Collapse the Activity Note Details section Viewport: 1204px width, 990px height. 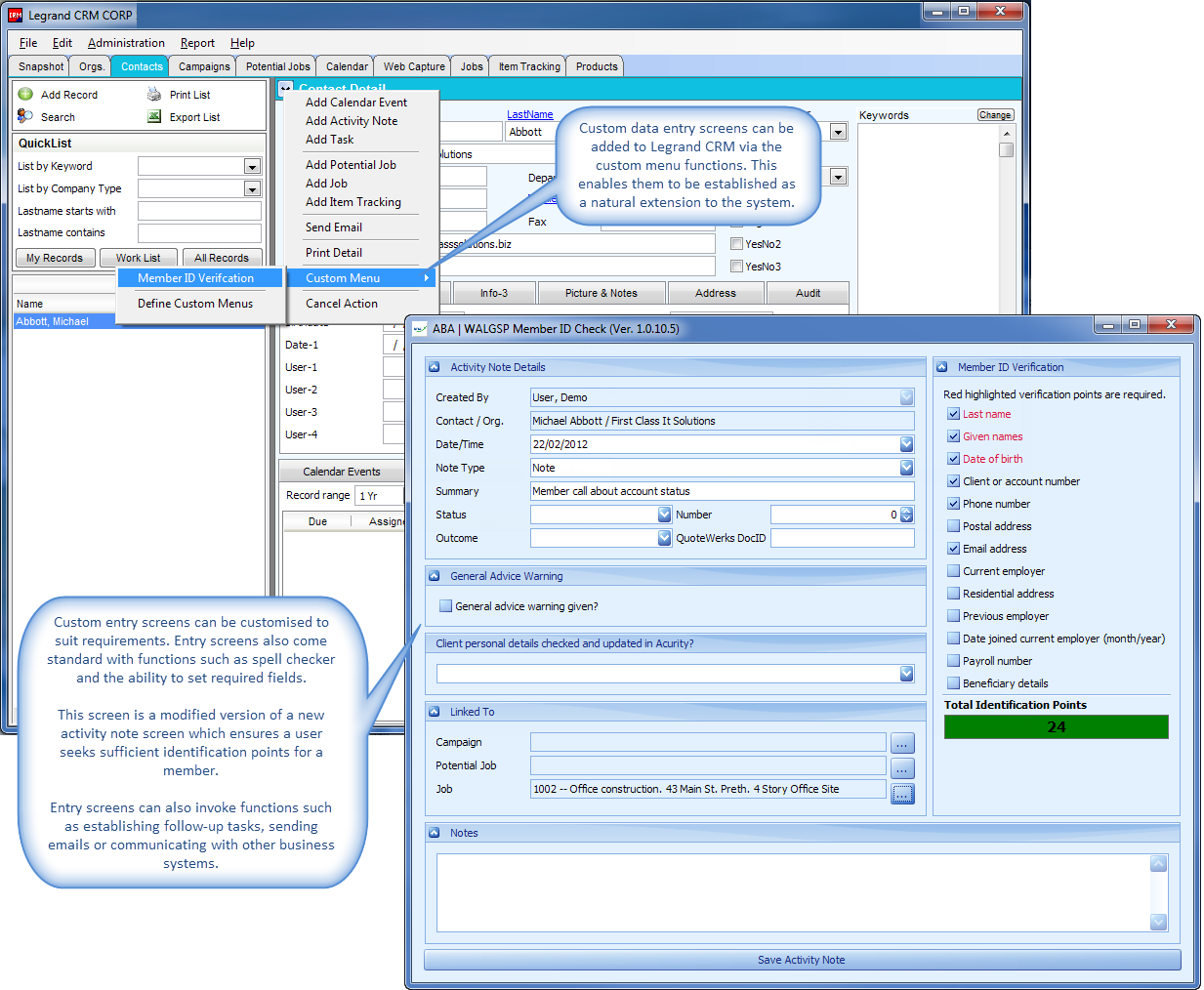(435, 367)
